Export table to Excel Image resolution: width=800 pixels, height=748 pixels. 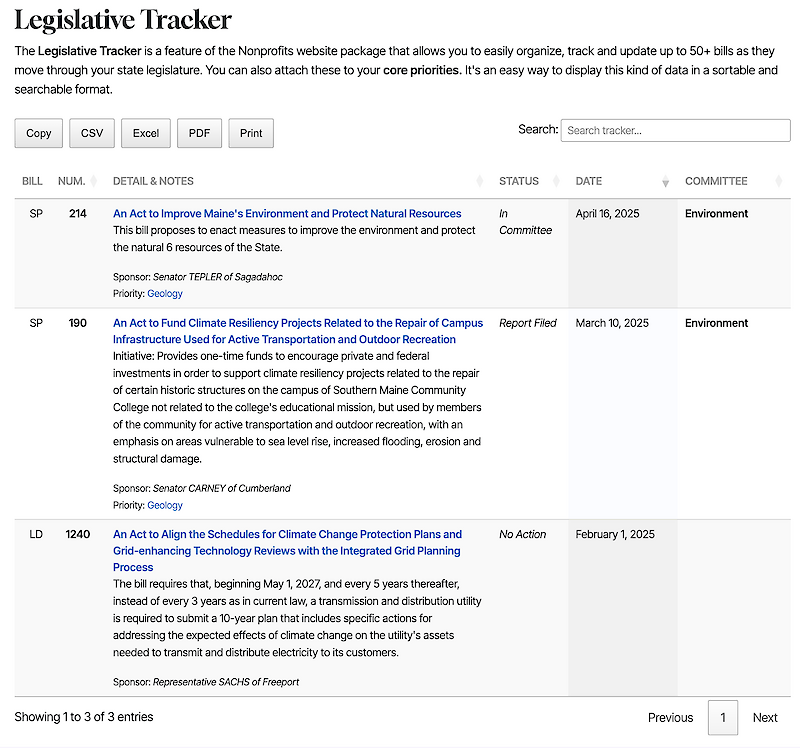pos(146,133)
